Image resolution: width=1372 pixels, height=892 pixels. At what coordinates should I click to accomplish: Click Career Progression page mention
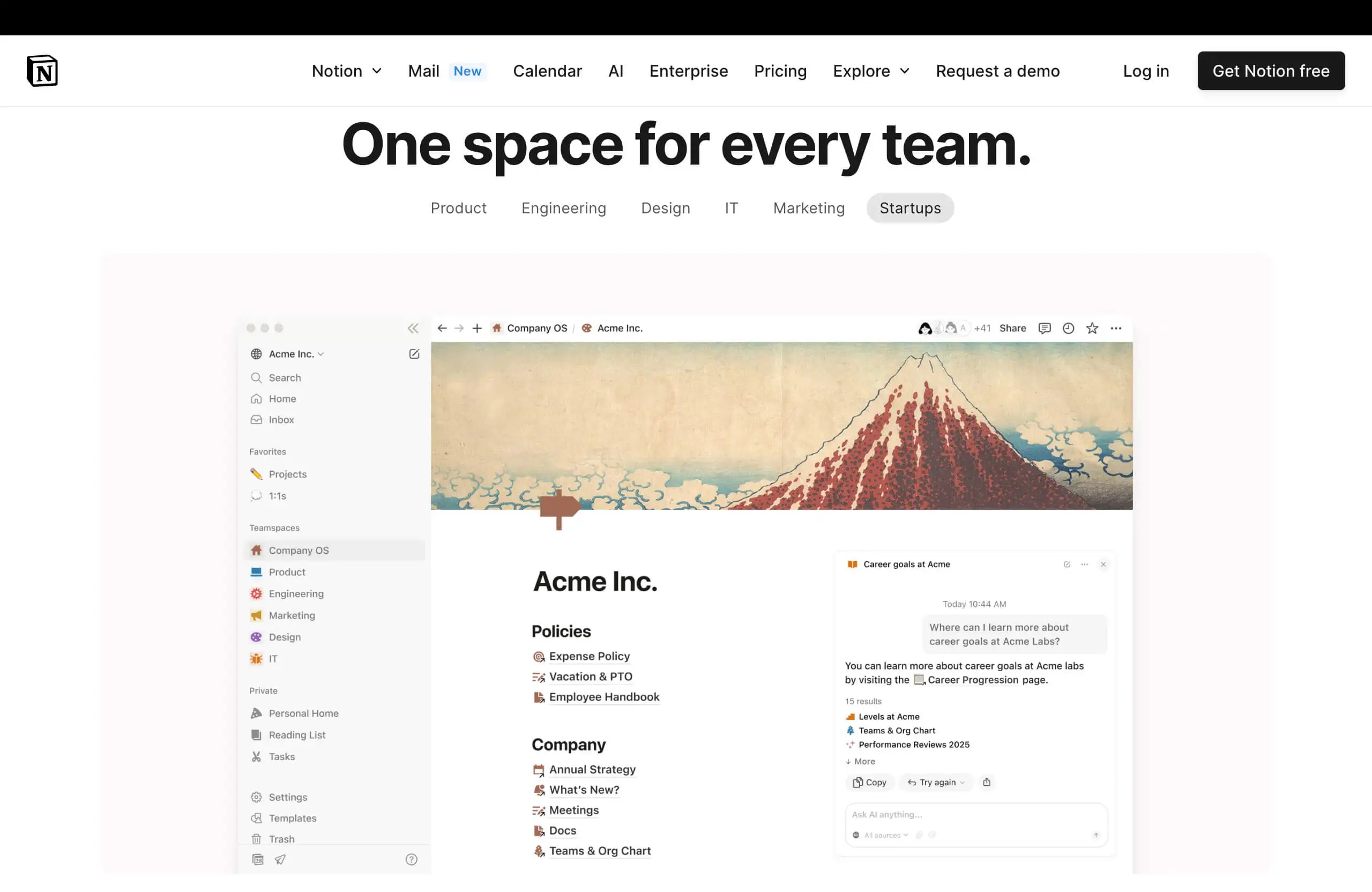(966, 680)
